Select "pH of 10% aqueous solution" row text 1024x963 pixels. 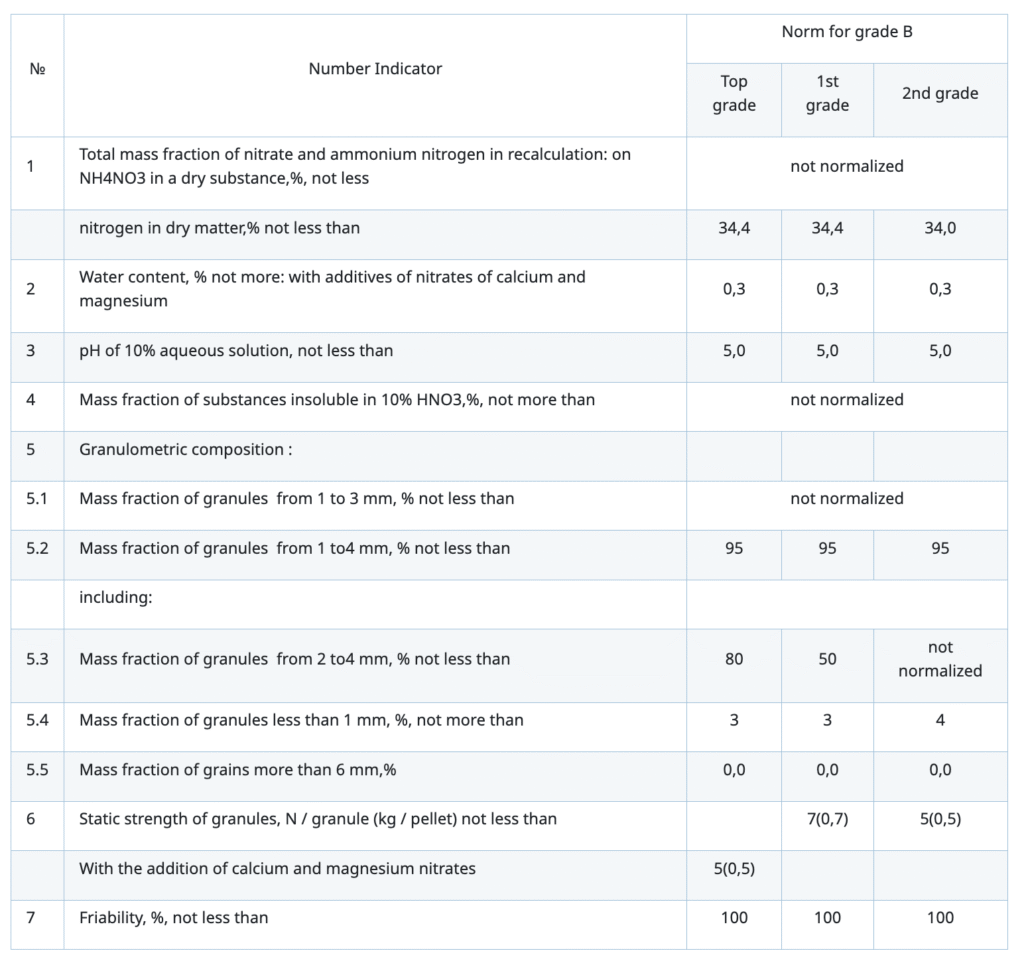236,351
